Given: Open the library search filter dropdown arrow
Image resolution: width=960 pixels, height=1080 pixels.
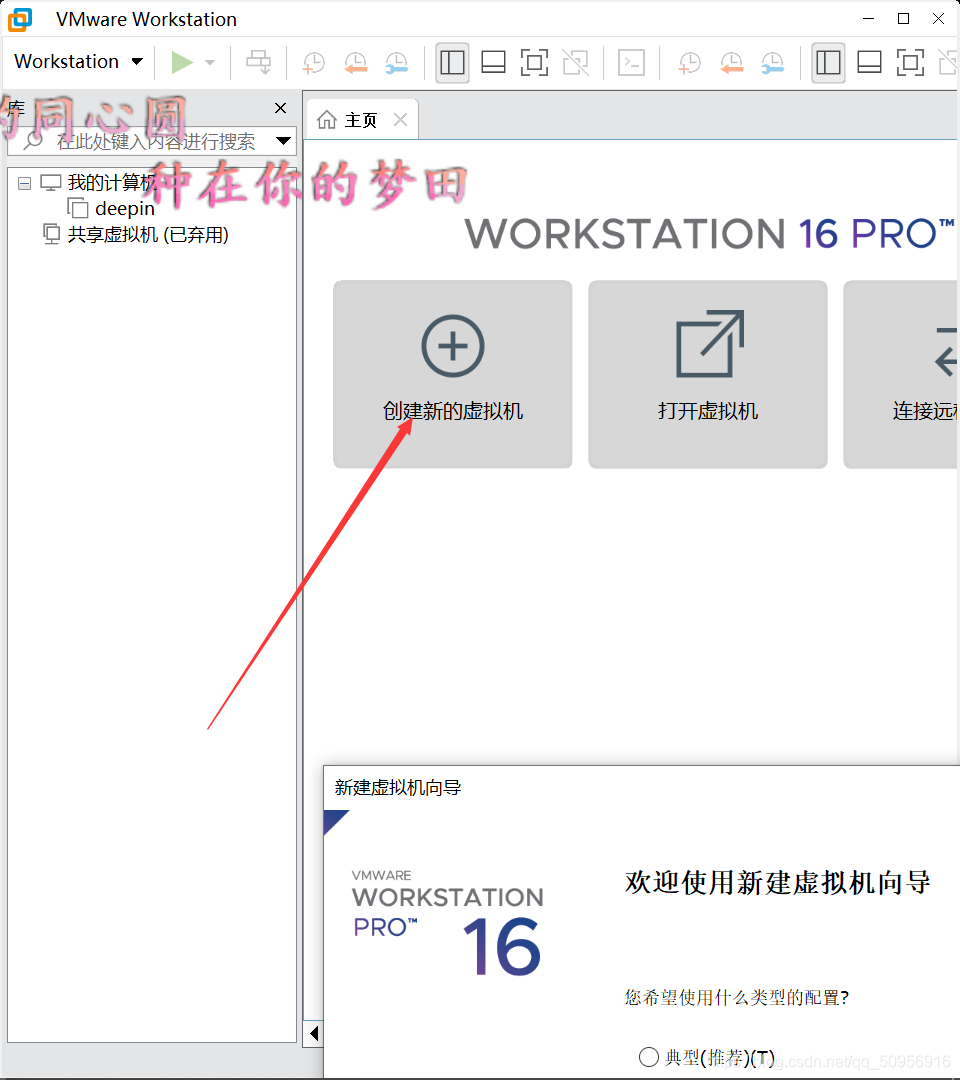Looking at the screenshot, I should coord(283,141).
